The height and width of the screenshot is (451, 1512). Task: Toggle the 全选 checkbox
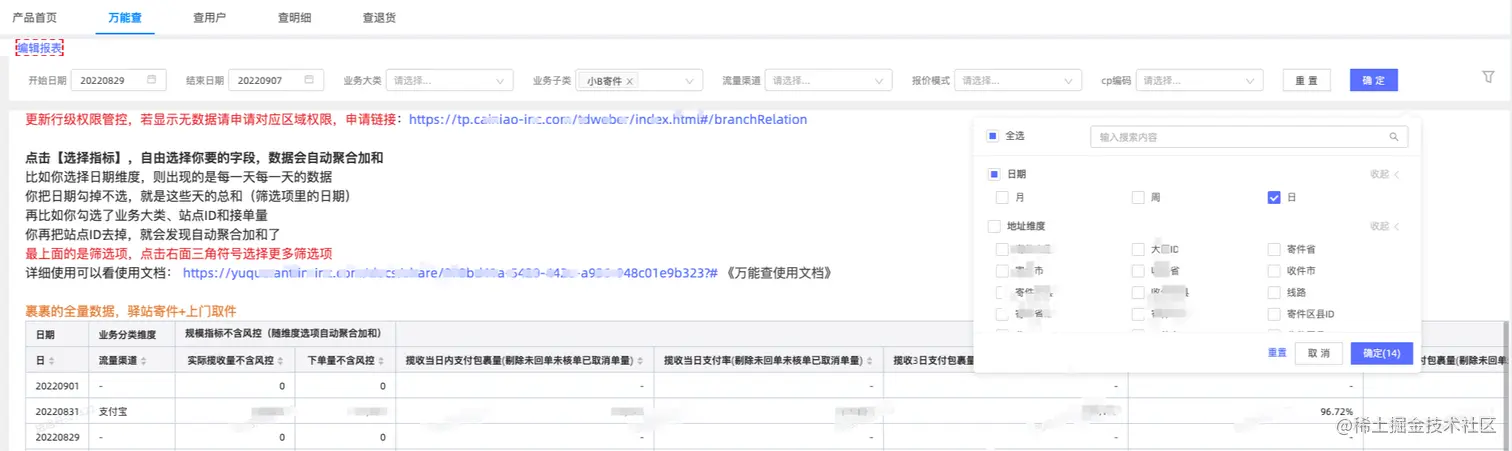(x=993, y=136)
